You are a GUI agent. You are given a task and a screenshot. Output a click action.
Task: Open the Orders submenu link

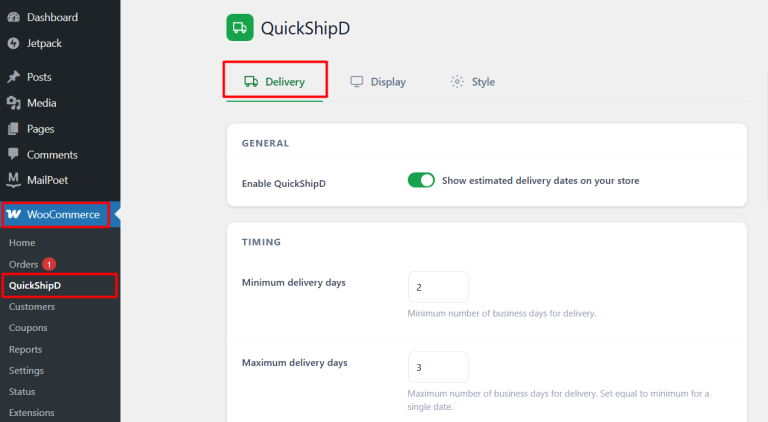pyautogui.click(x=24, y=264)
